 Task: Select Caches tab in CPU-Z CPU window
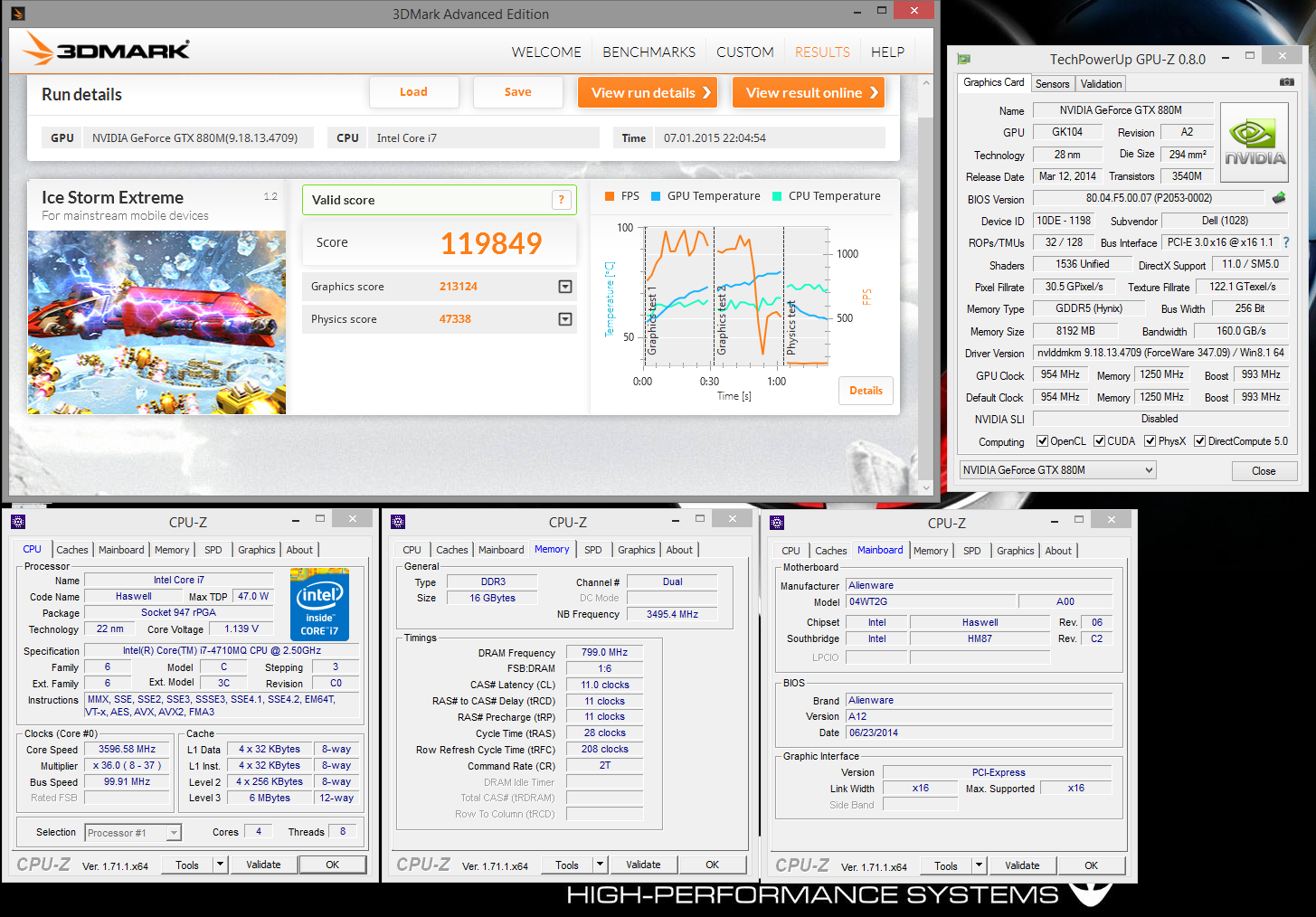(x=72, y=550)
